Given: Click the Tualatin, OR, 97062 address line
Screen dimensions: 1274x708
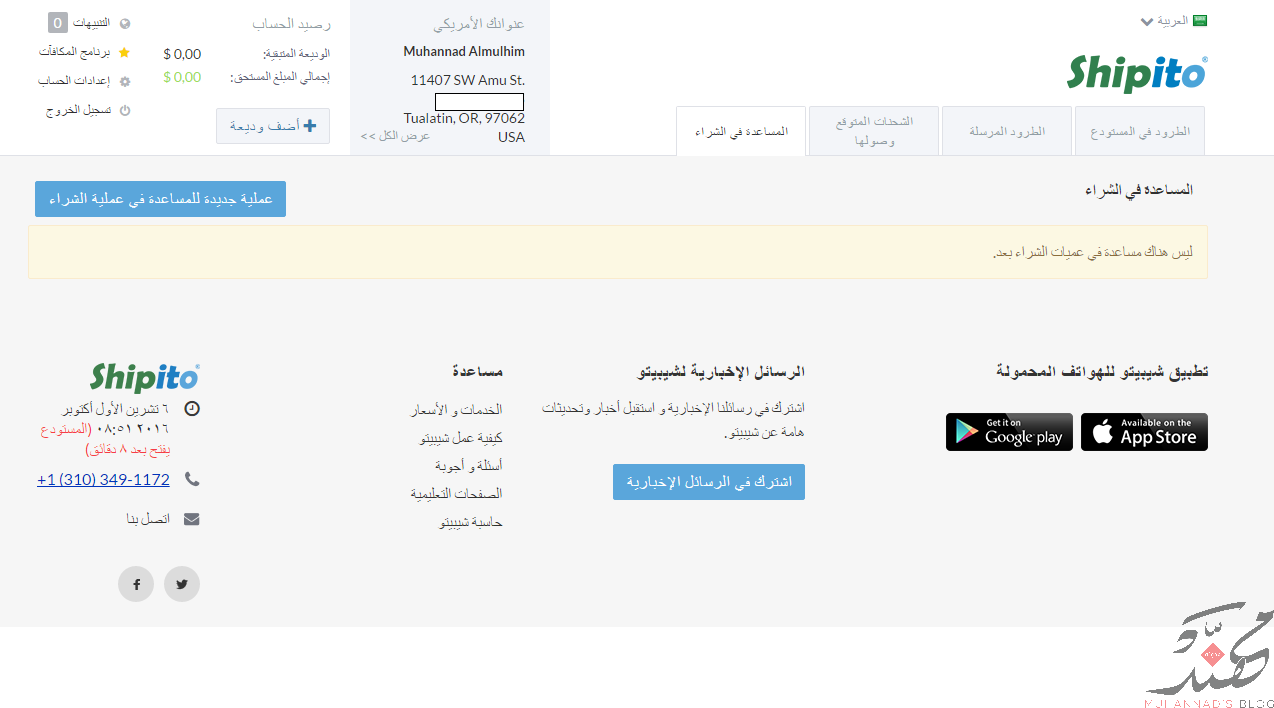Looking at the screenshot, I should [x=464, y=118].
